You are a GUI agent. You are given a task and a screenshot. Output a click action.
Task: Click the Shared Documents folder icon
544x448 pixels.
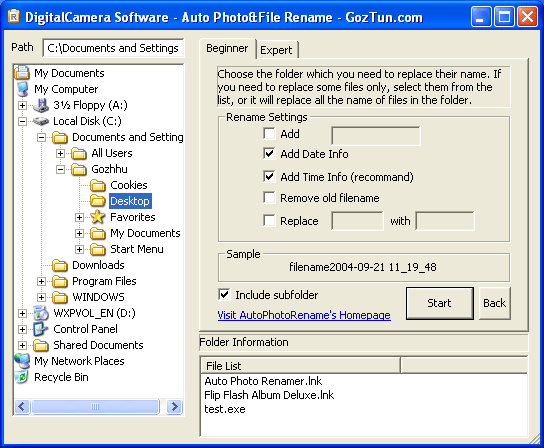[x=41, y=345]
